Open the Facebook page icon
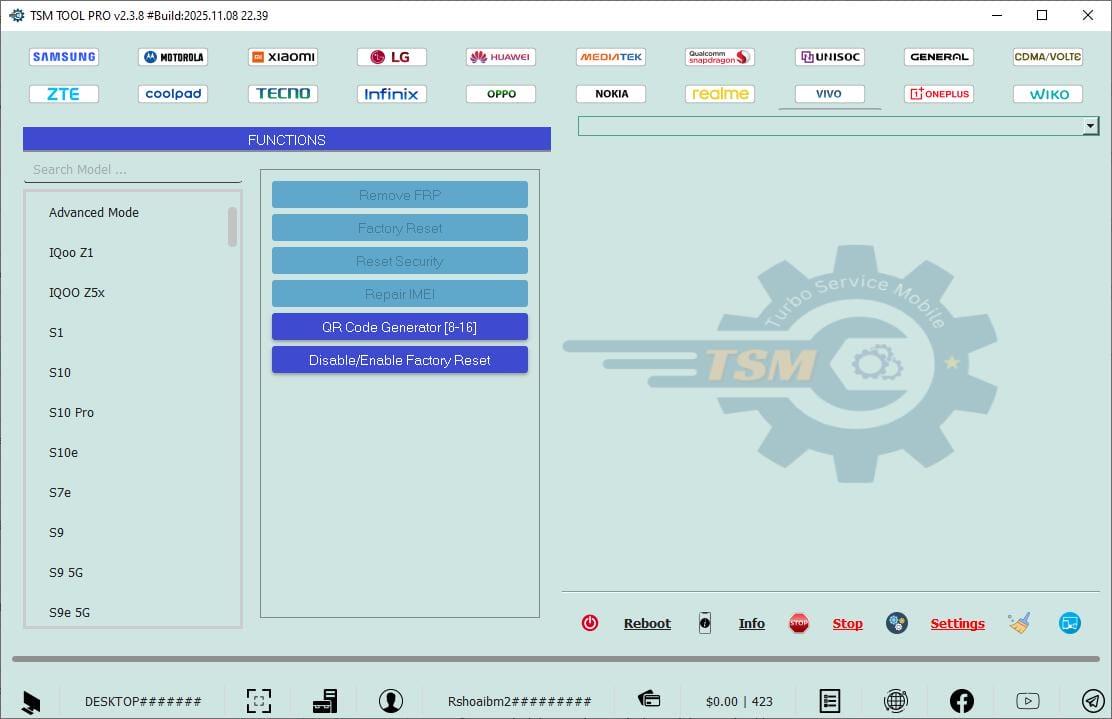 click(x=961, y=700)
